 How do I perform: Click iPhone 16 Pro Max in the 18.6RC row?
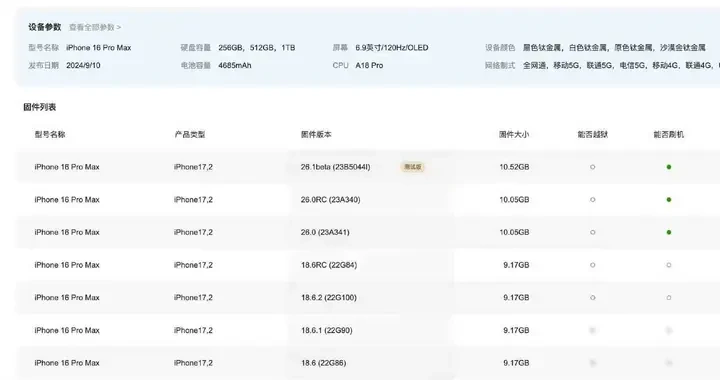67,265
